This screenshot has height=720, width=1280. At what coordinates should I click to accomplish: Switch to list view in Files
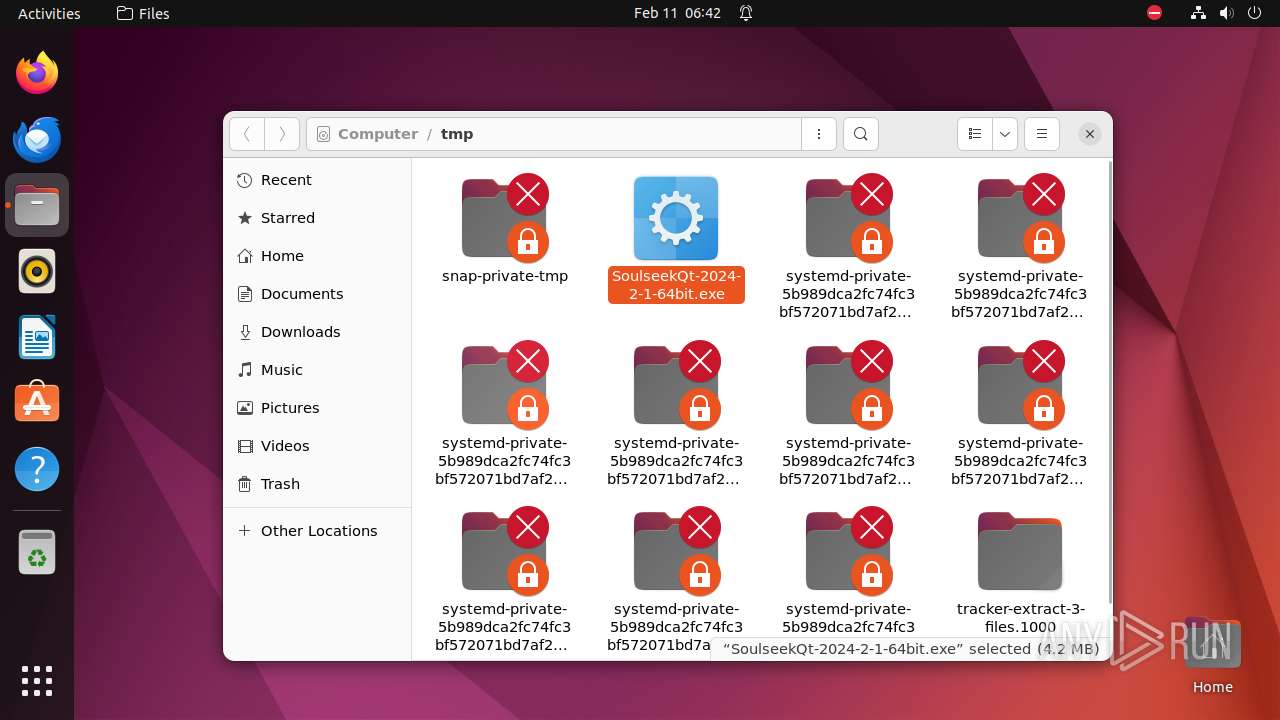coord(975,134)
